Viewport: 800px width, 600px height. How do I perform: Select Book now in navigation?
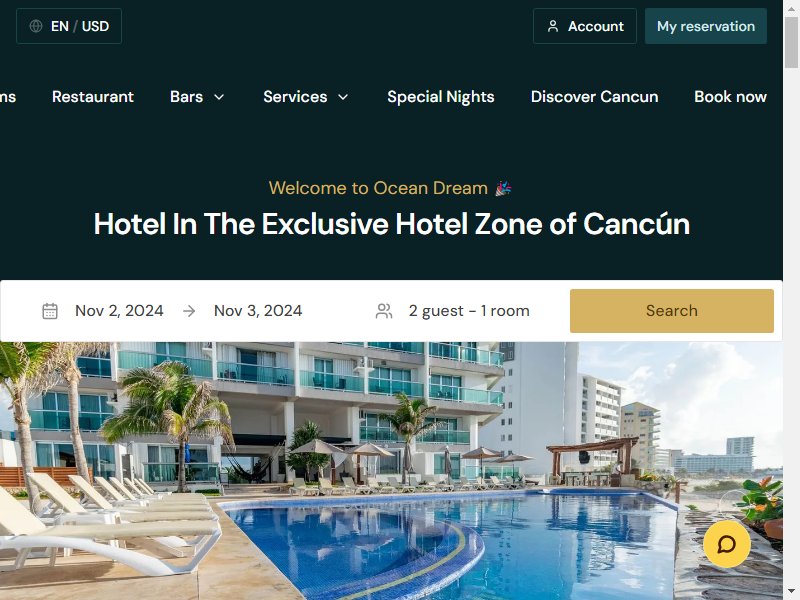click(x=730, y=96)
